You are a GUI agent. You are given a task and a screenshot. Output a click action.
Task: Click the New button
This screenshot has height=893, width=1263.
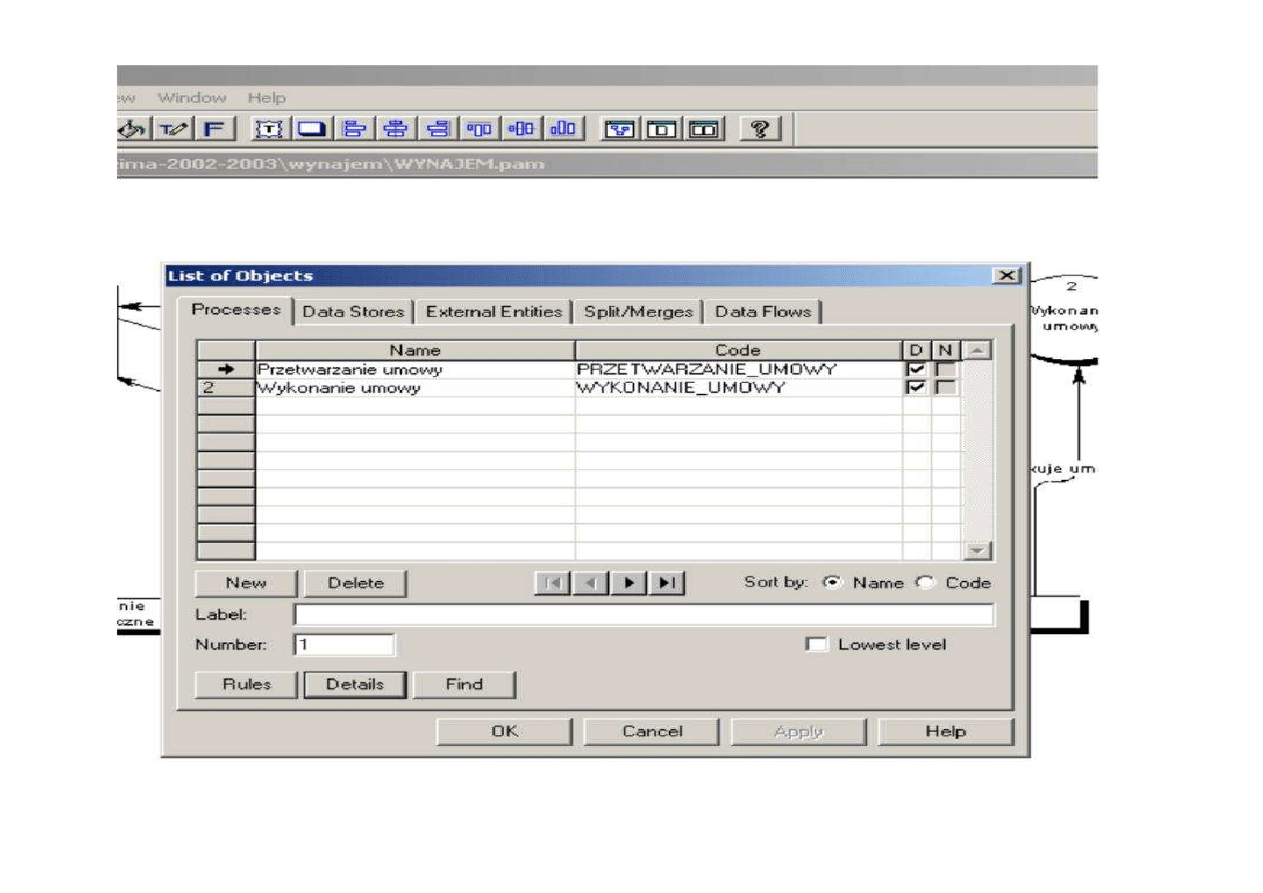[246, 583]
